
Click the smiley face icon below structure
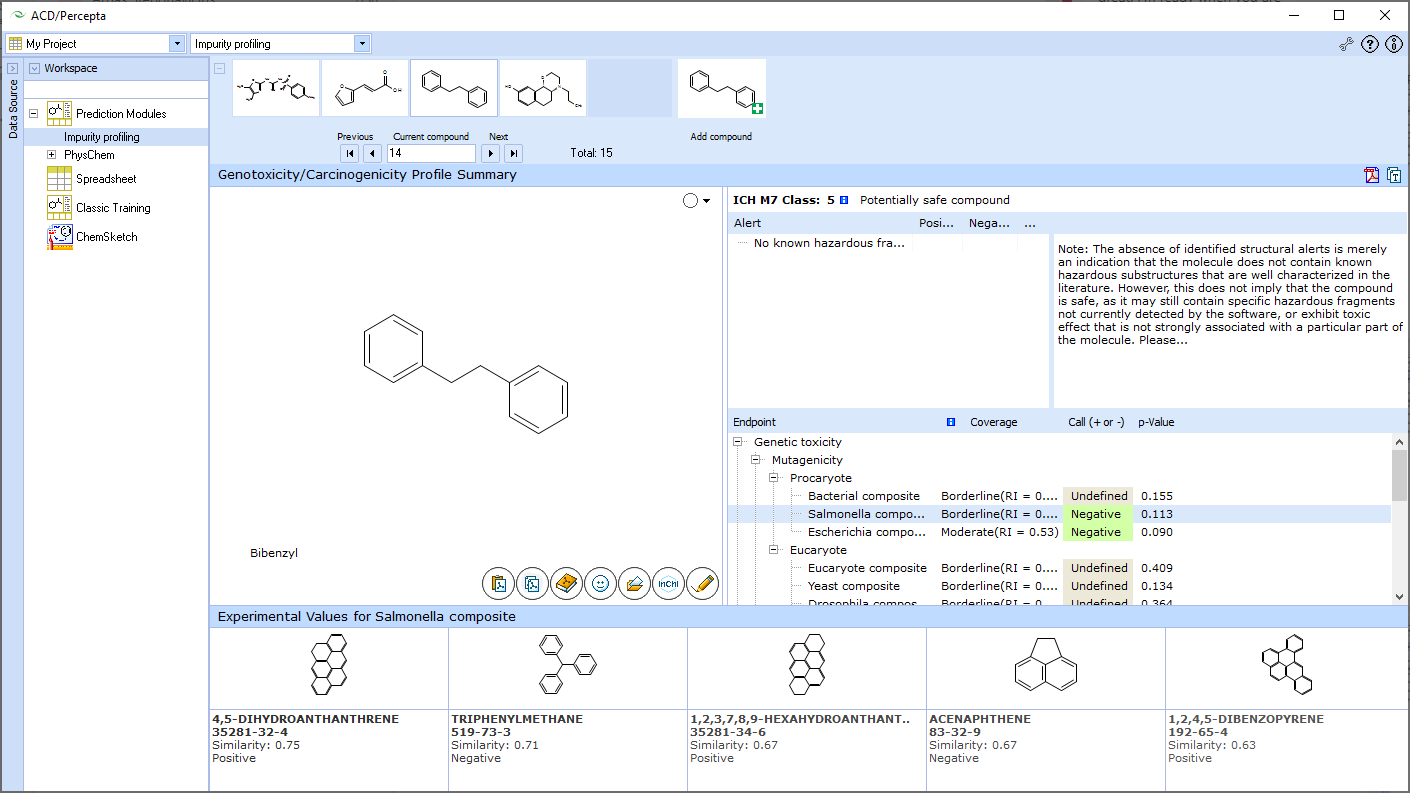coord(600,583)
